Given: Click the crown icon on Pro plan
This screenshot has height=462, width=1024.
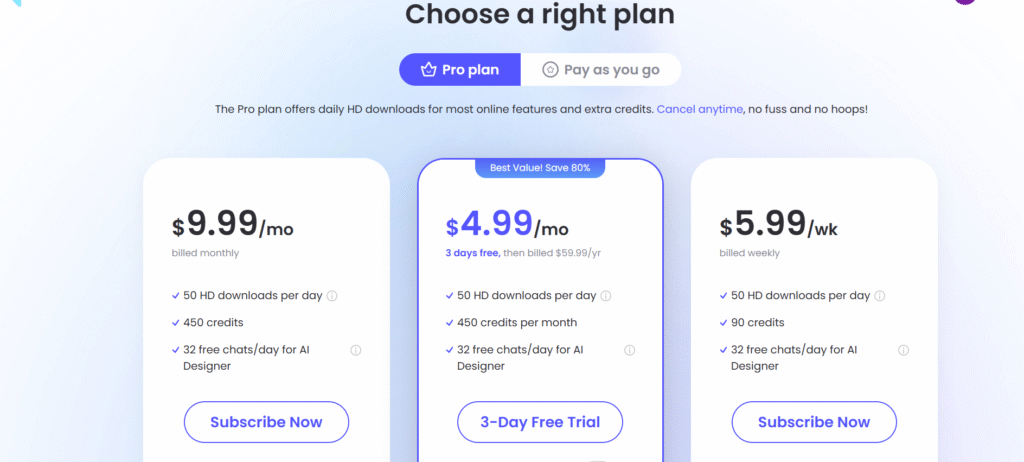Looking at the screenshot, I should tap(428, 70).
